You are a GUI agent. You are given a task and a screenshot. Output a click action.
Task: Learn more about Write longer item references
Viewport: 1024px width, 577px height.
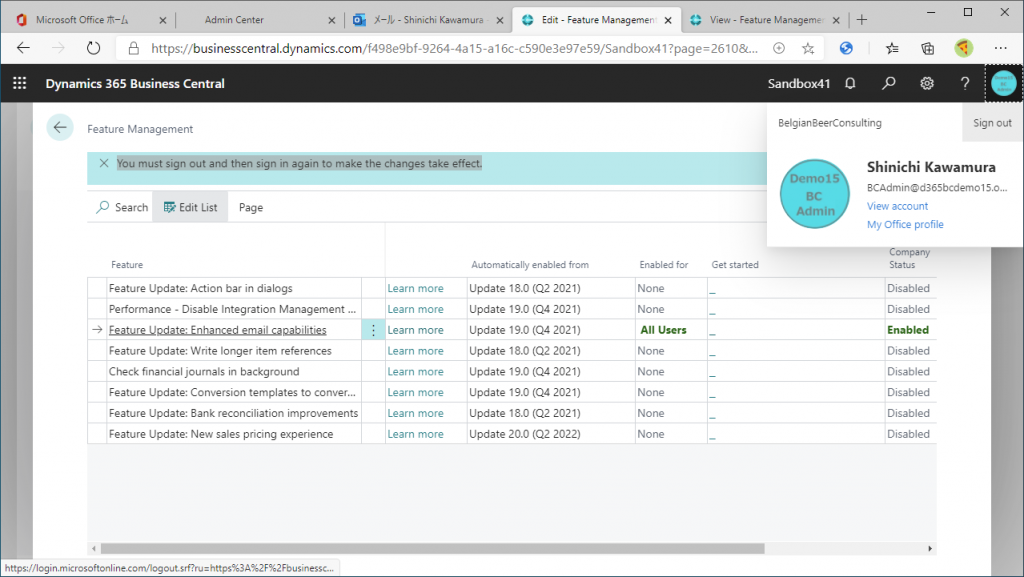415,351
